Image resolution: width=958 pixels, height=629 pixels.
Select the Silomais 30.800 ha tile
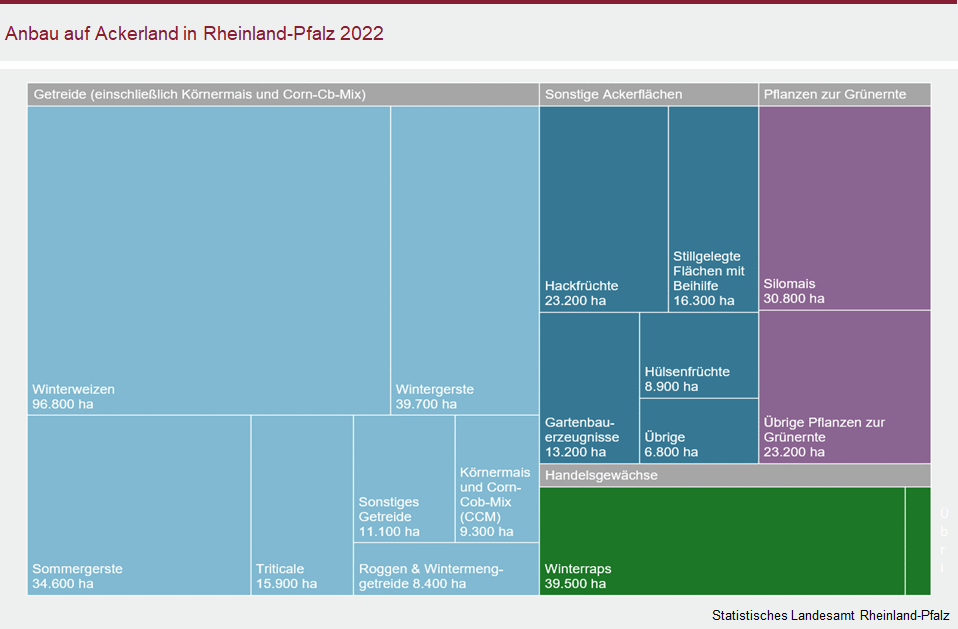(x=845, y=208)
